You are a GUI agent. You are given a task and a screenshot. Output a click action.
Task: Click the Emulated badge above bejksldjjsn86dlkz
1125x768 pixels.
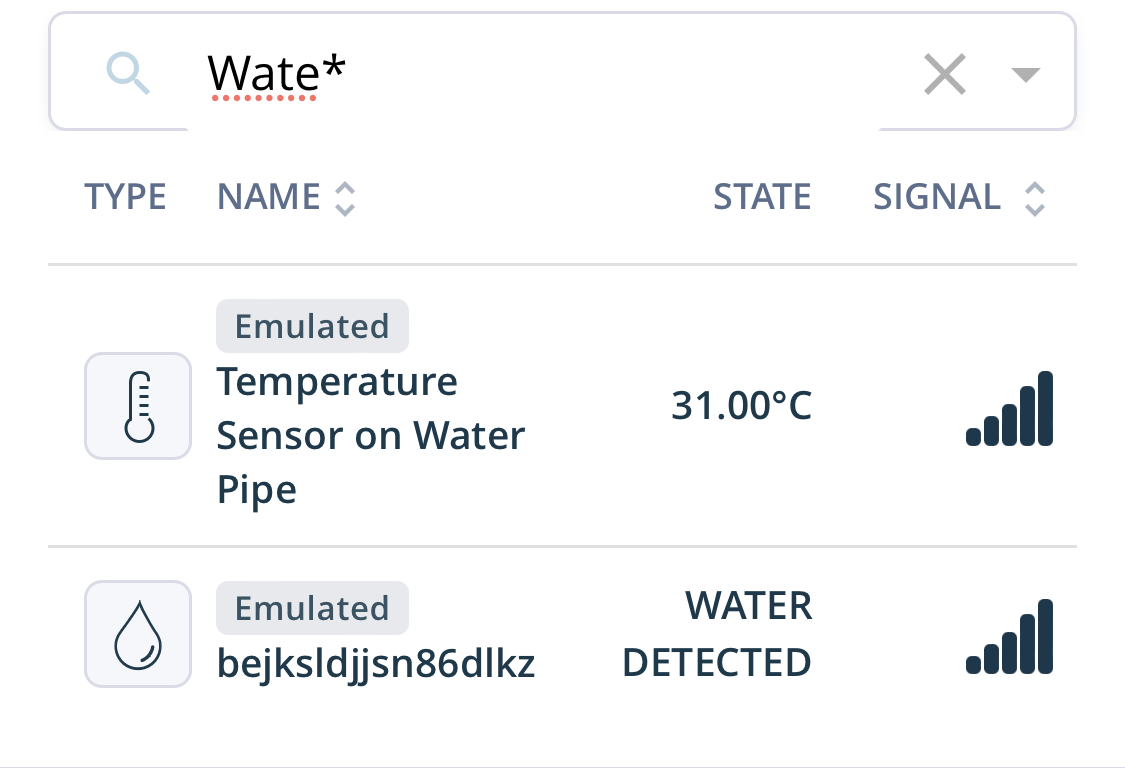(x=312, y=608)
